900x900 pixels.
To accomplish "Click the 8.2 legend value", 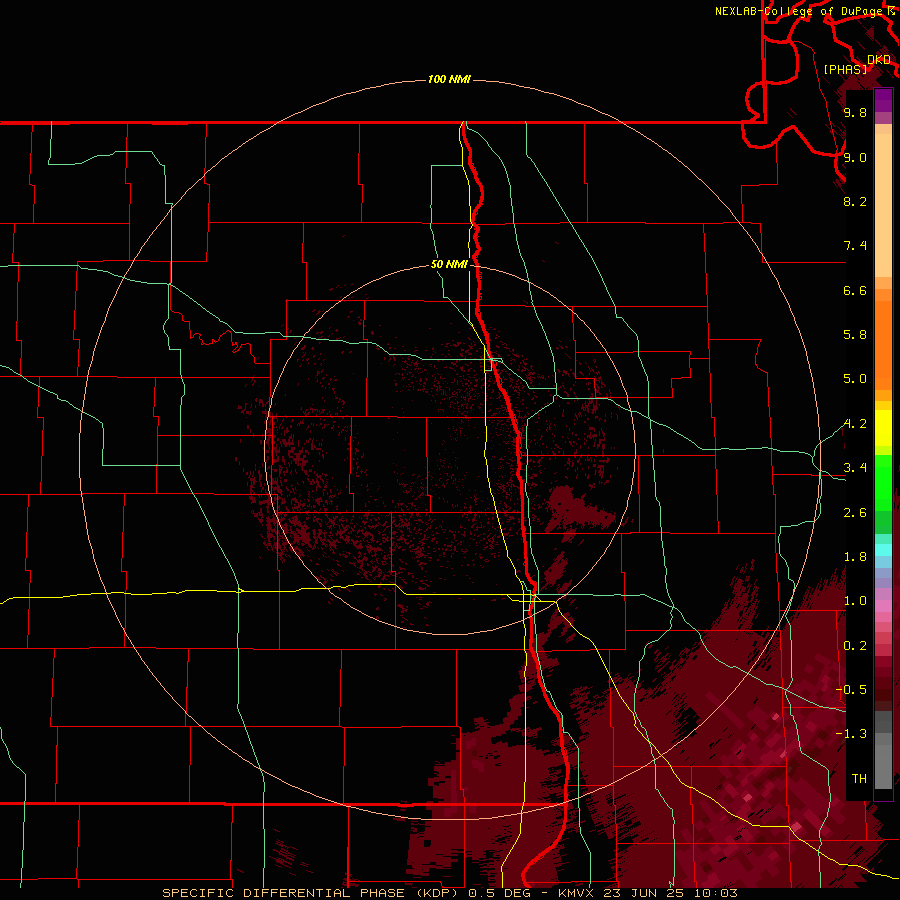I will [x=855, y=201].
